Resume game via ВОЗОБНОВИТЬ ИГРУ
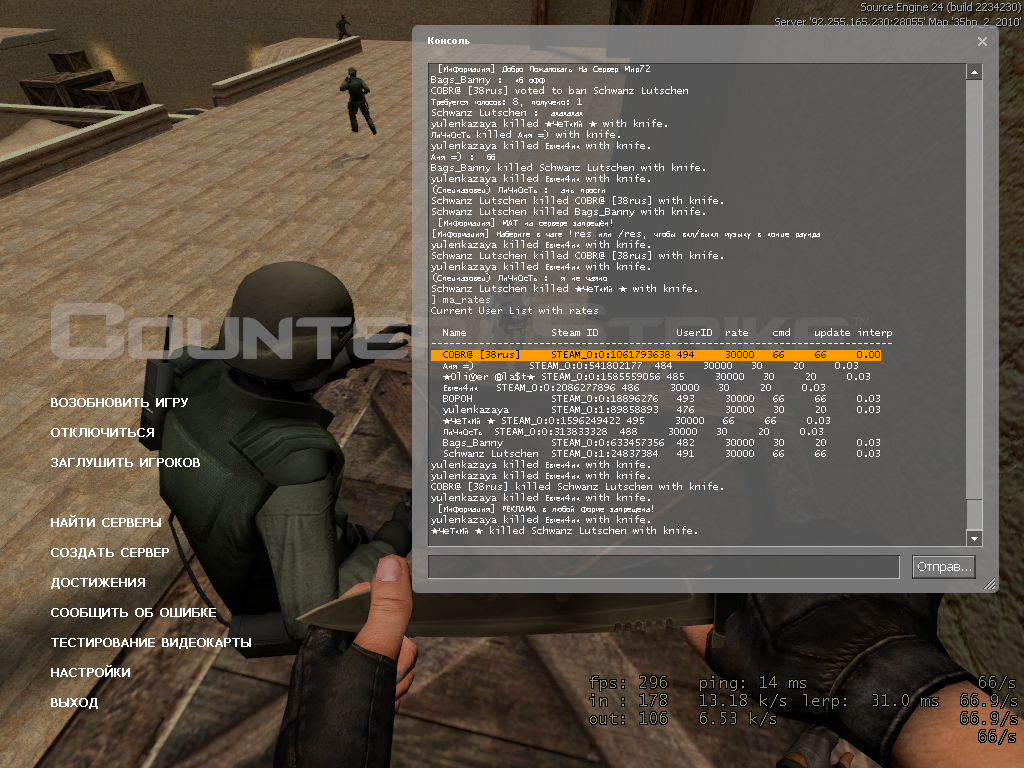The image size is (1024, 768). (119, 402)
